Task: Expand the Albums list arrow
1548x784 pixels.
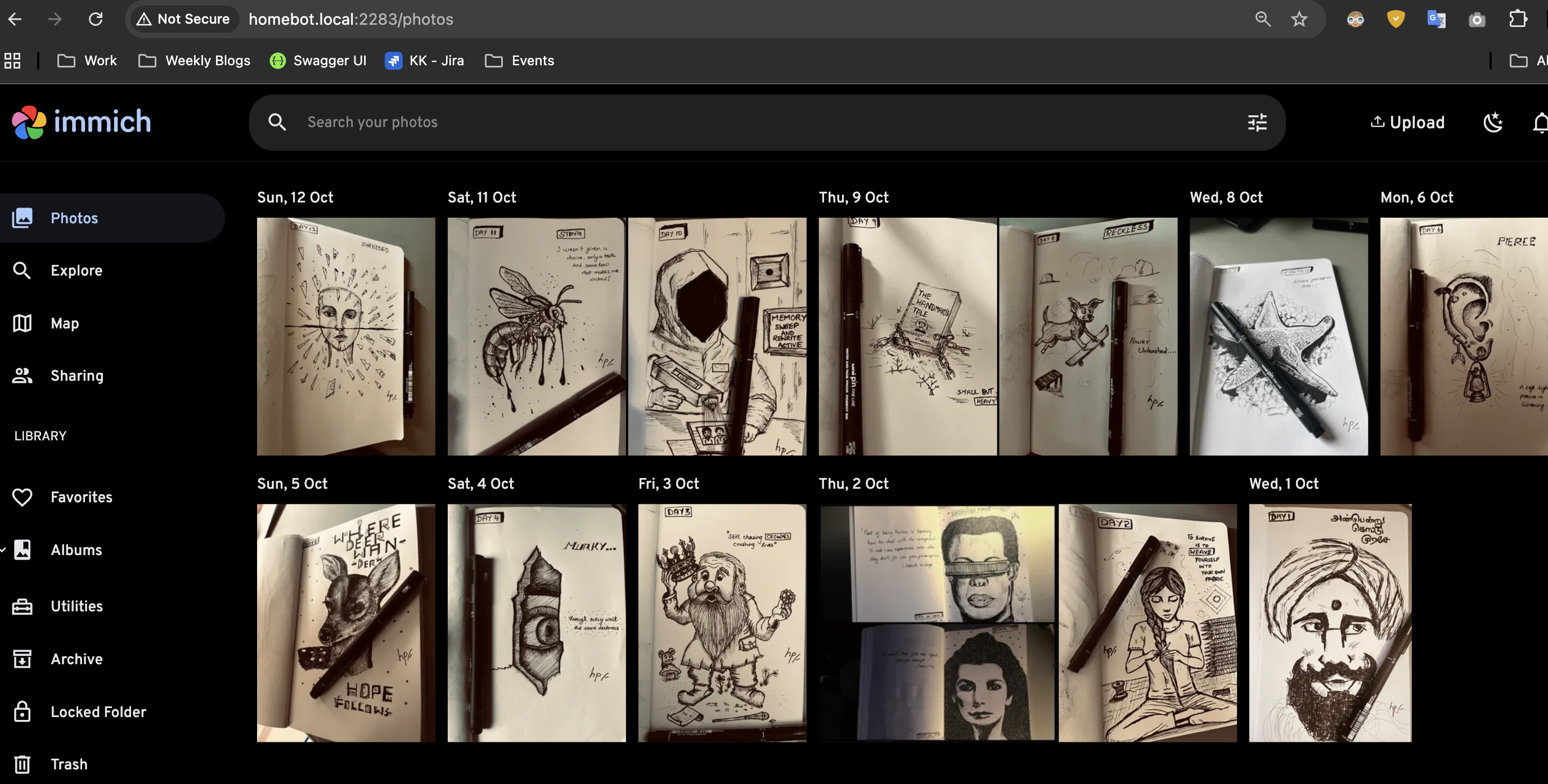Action: 3,549
